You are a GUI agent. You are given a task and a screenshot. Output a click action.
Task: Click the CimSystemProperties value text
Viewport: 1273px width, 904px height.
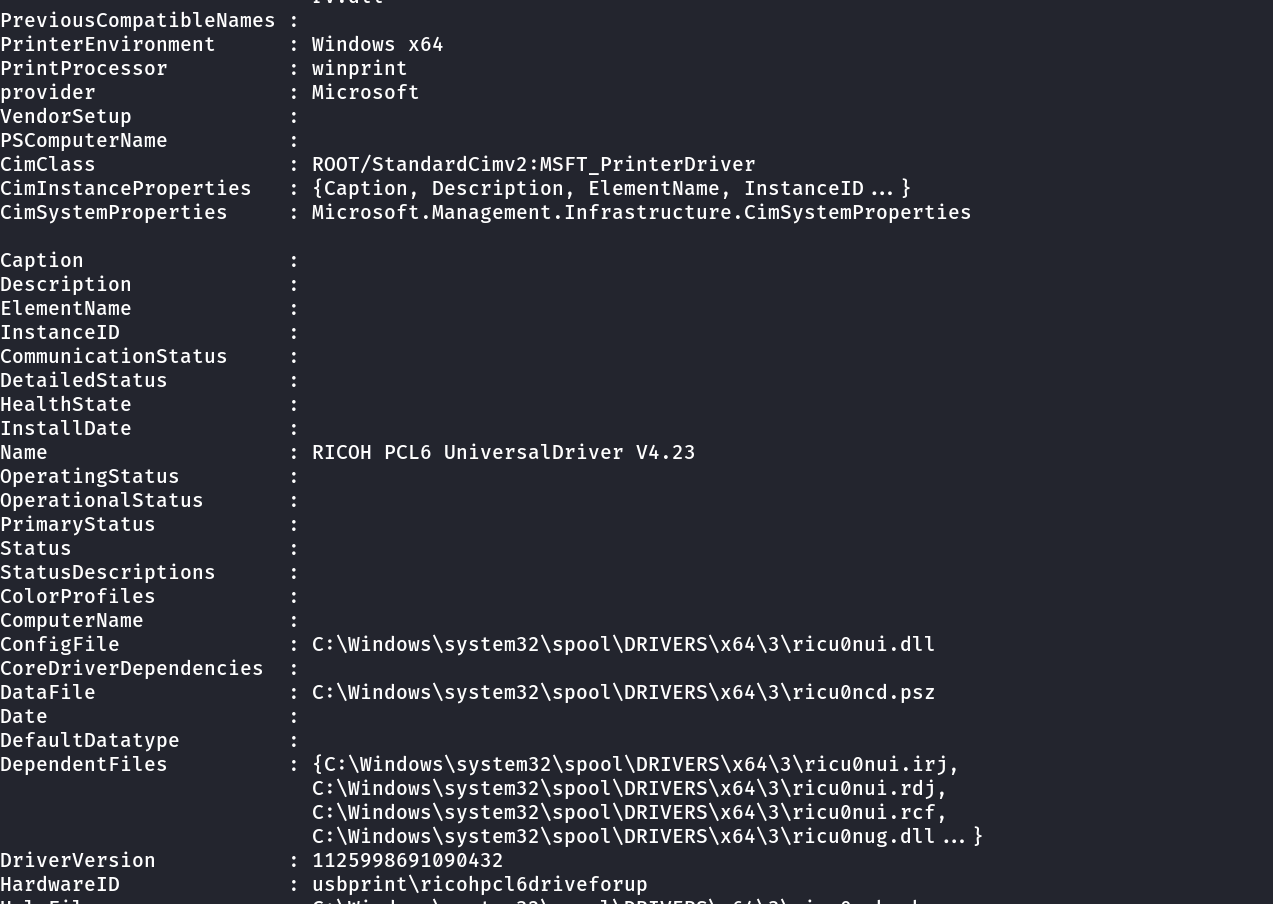pyautogui.click(x=641, y=213)
